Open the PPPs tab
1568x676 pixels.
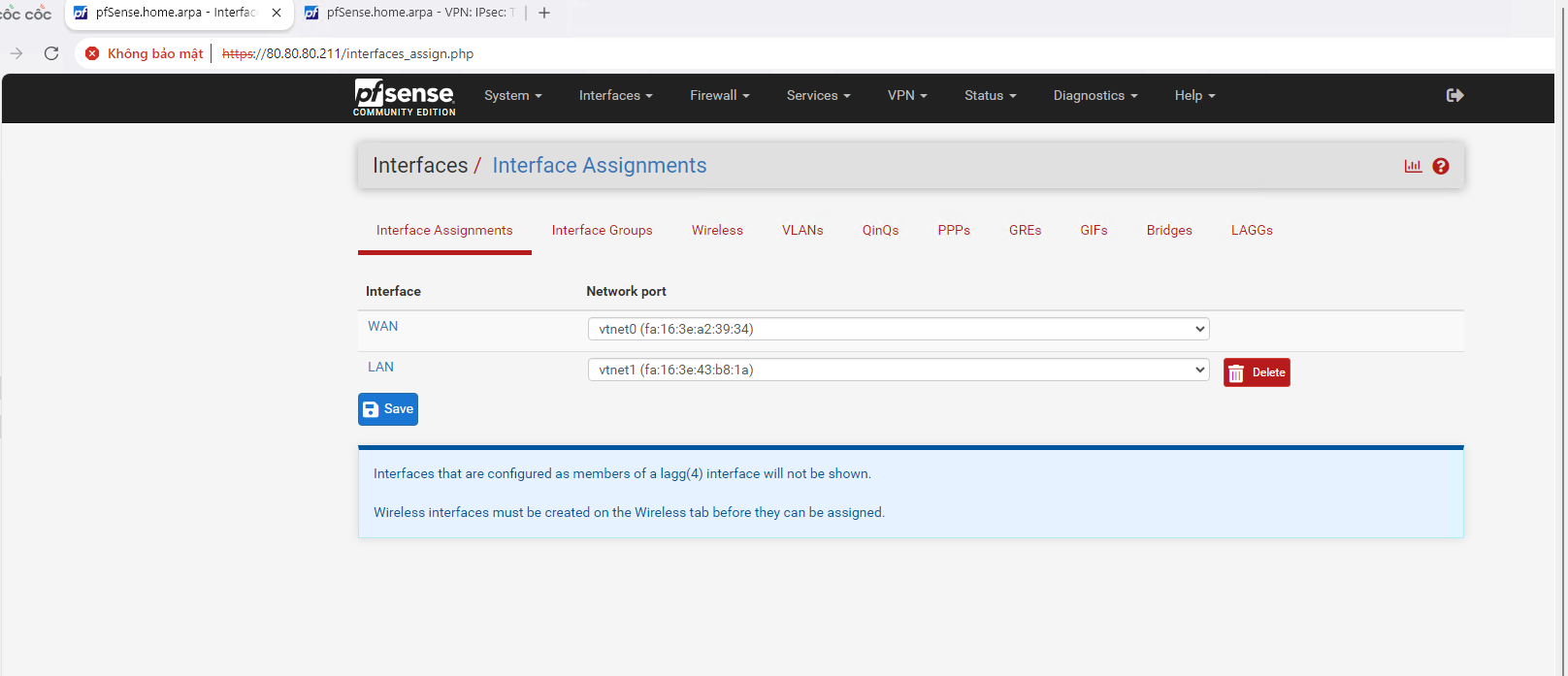[954, 230]
